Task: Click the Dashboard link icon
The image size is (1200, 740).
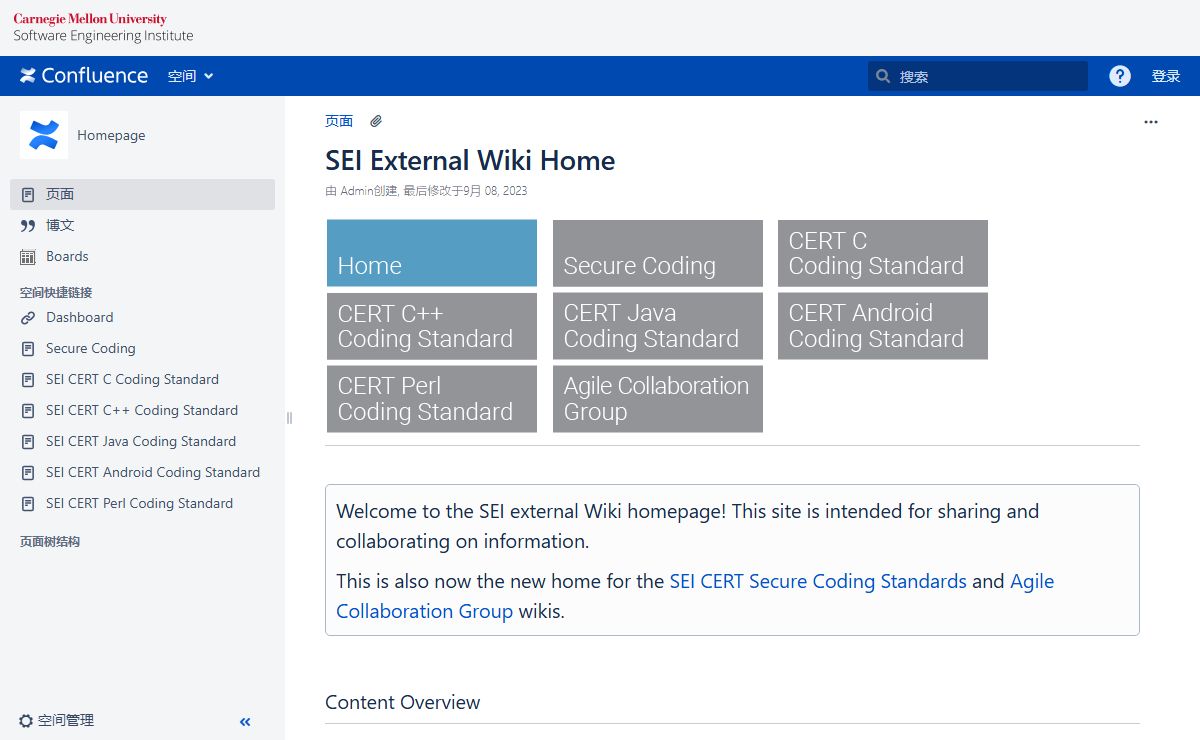Action: [x=28, y=318]
